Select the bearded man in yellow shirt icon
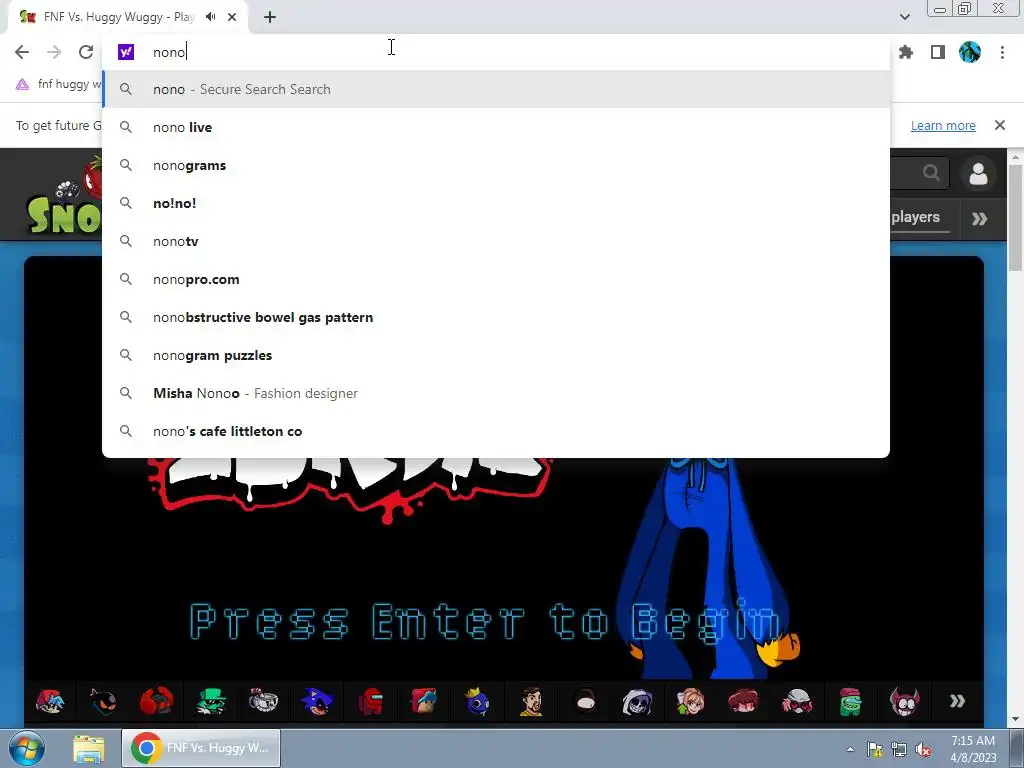Screen dimensions: 1024x768 click(531, 701)
